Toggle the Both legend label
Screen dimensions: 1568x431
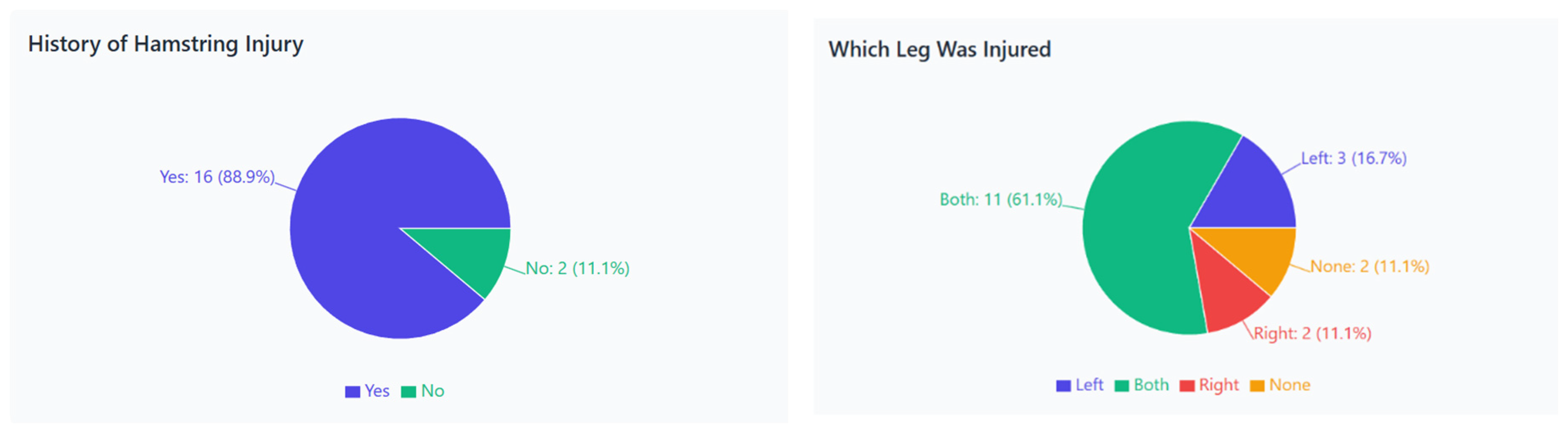[1151, 385]
